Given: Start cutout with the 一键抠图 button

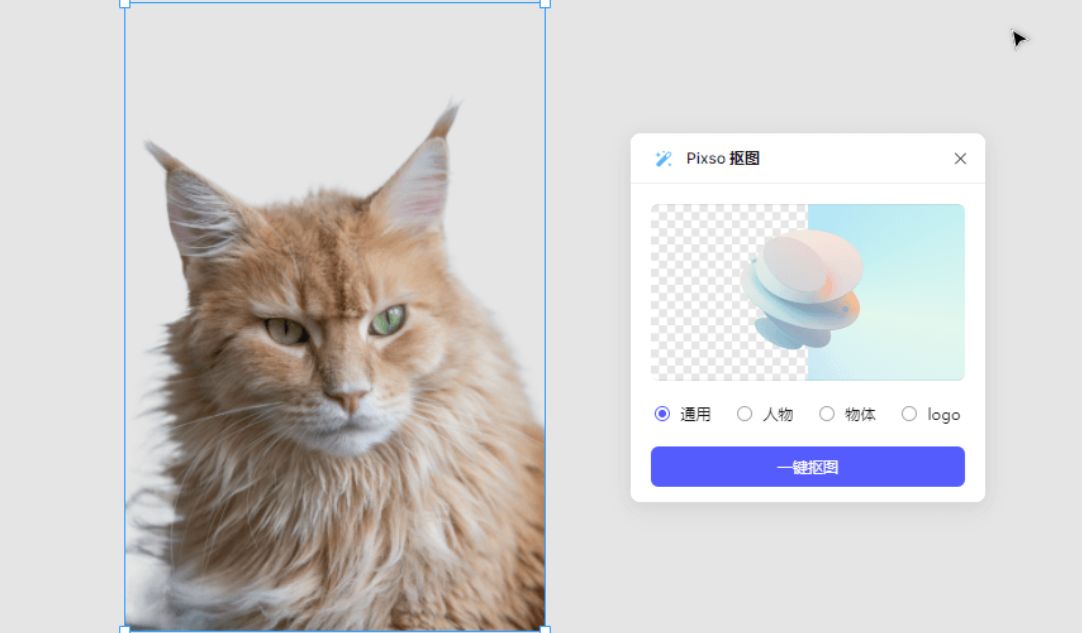Looking at the screenshot, I should [x=807, y=467].
